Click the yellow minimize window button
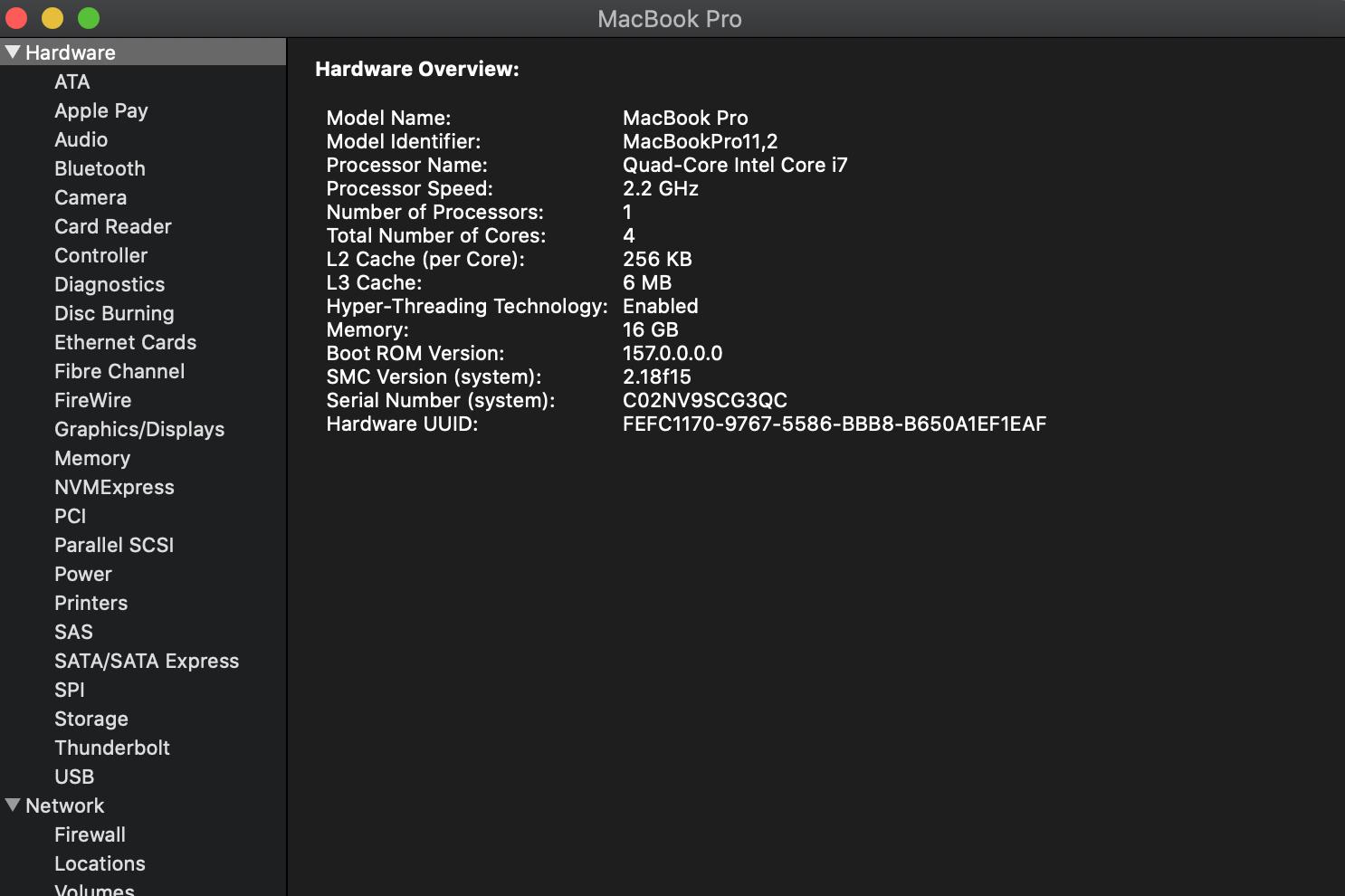Viewport: 1345px width, 896px height. (x=52, y=18)
